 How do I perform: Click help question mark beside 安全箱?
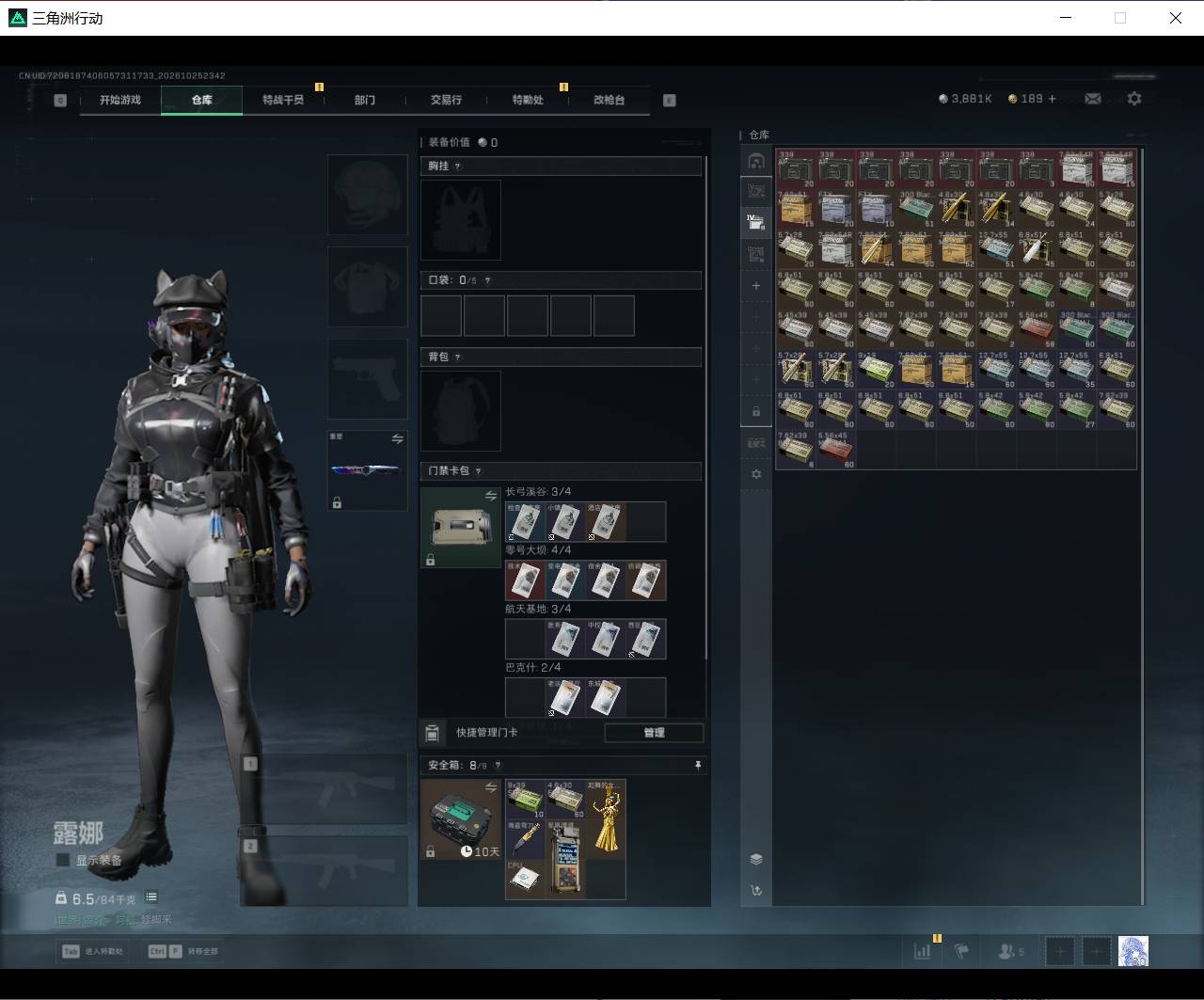(499, 766)
